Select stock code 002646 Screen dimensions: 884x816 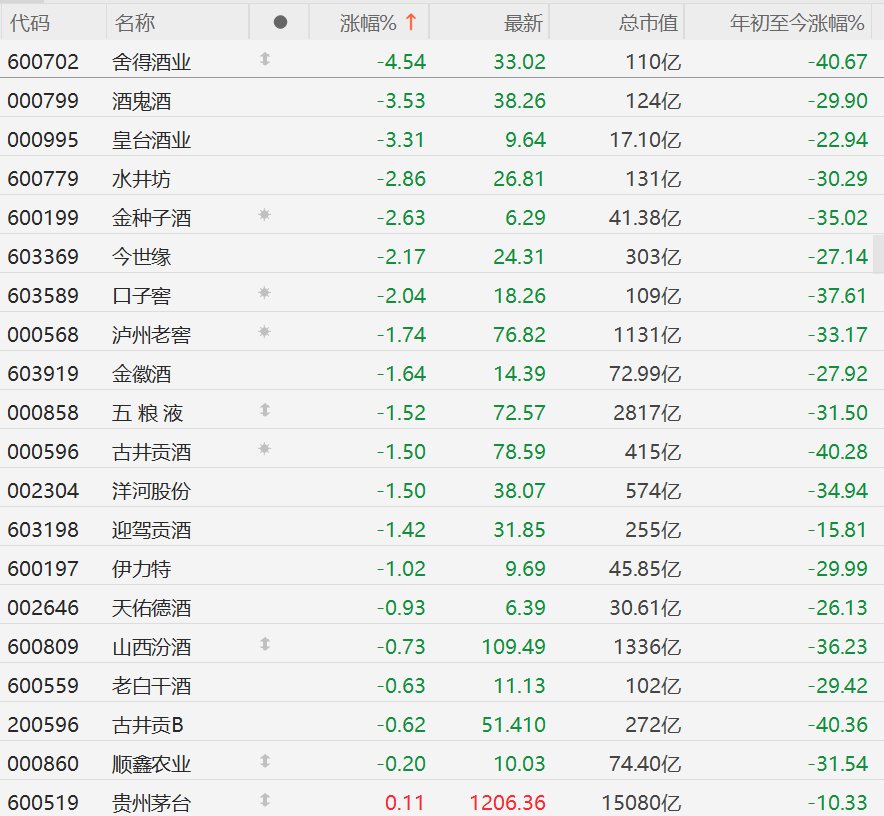pos(43,607)
